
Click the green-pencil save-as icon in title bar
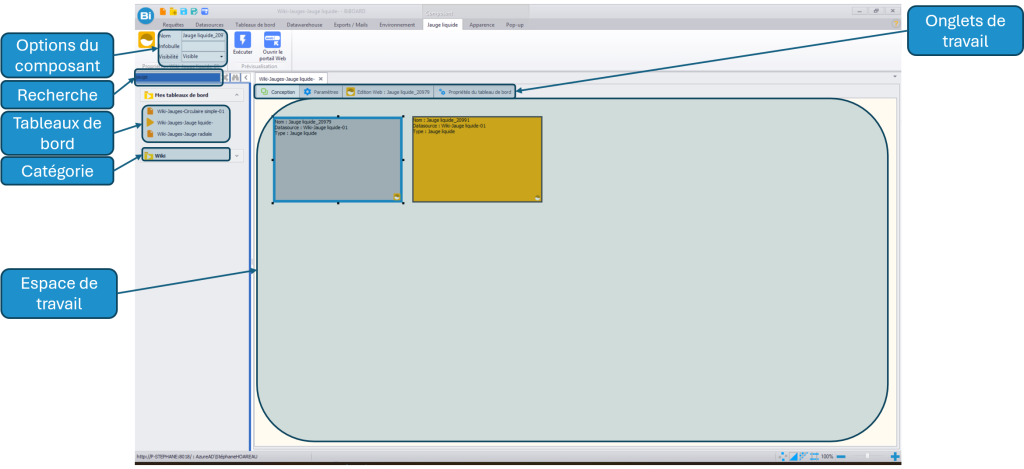click(194, 12)
